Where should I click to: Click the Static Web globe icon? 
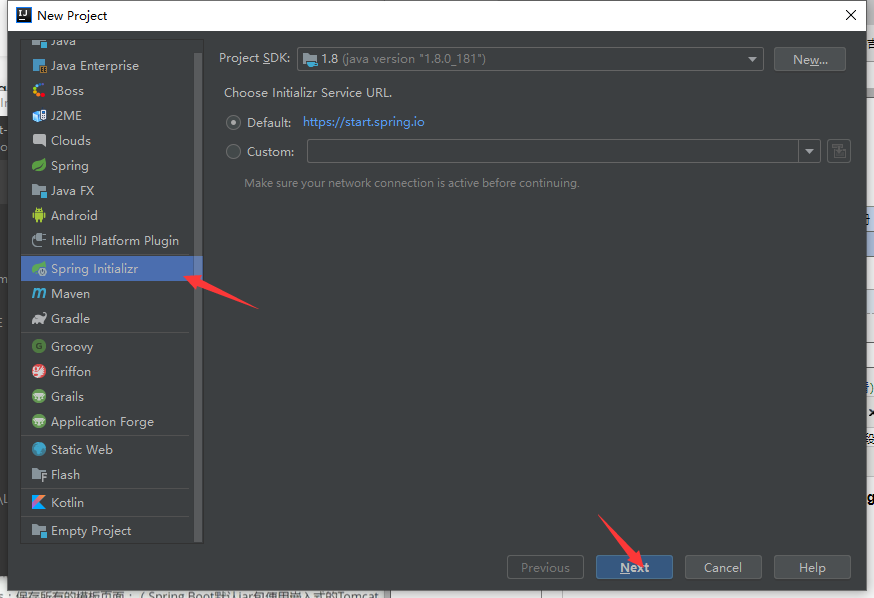click(39, 449)
